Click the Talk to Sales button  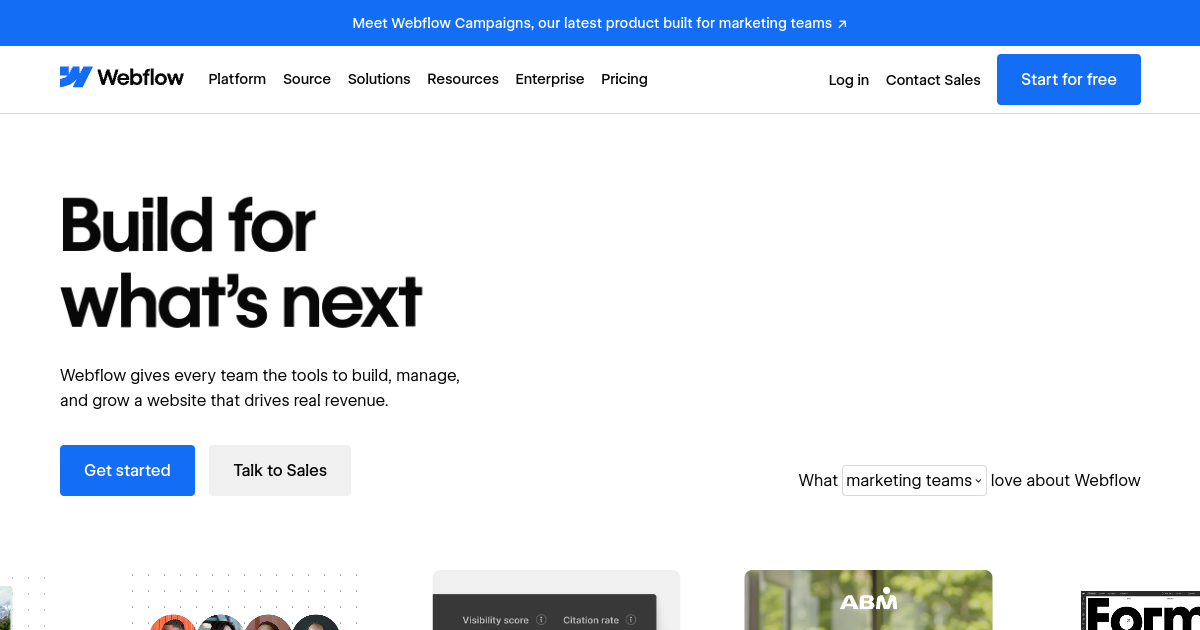point(280,470)
